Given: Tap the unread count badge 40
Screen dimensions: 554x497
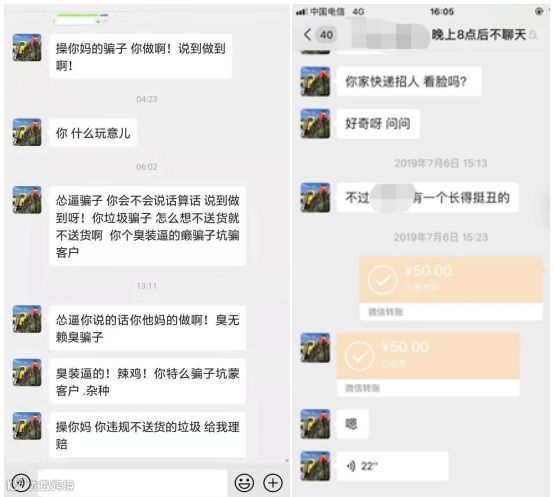Looking at the screenshot, I should click(326, 35).
